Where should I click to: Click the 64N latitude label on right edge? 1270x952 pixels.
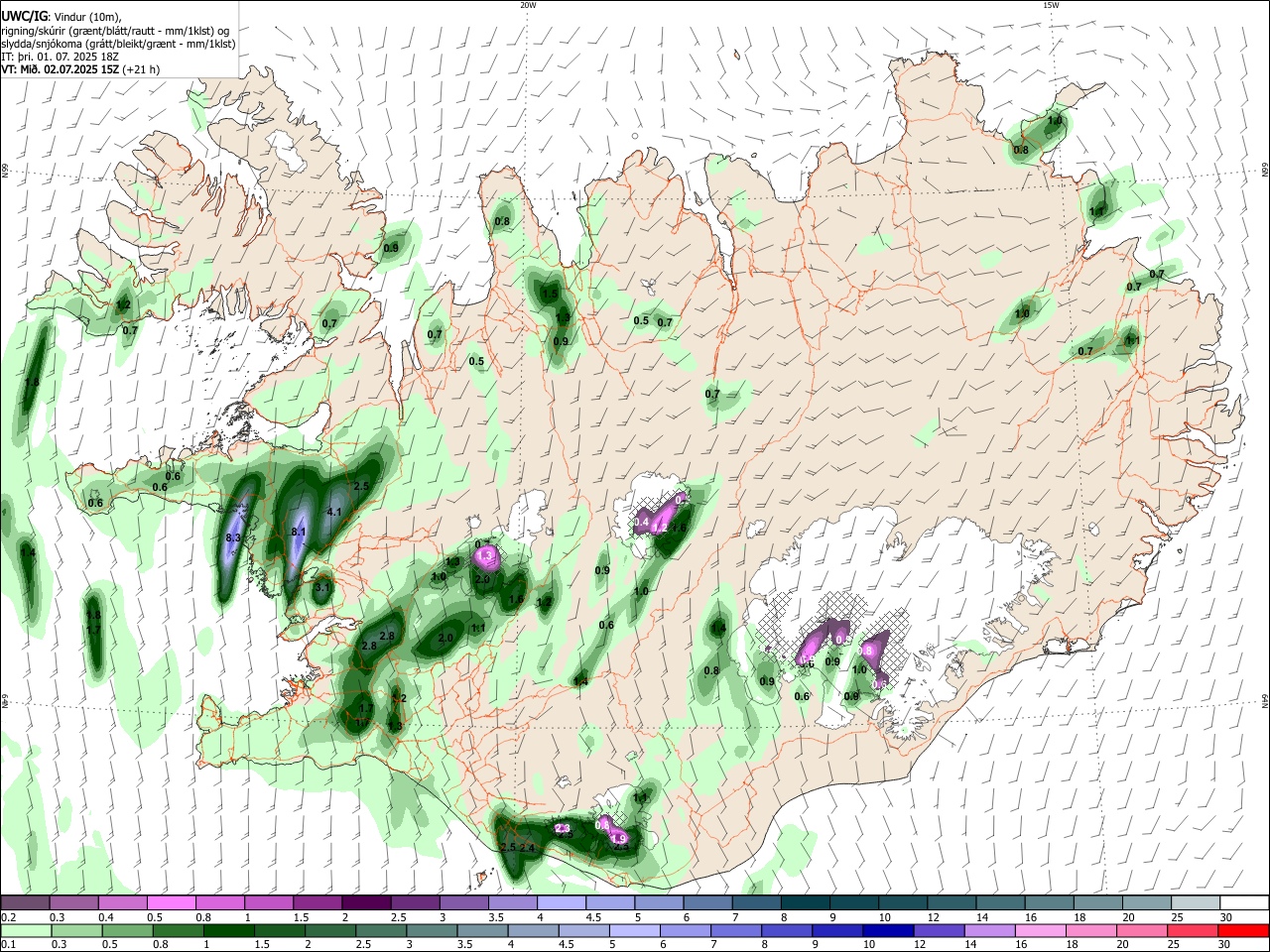(1265, 700)
